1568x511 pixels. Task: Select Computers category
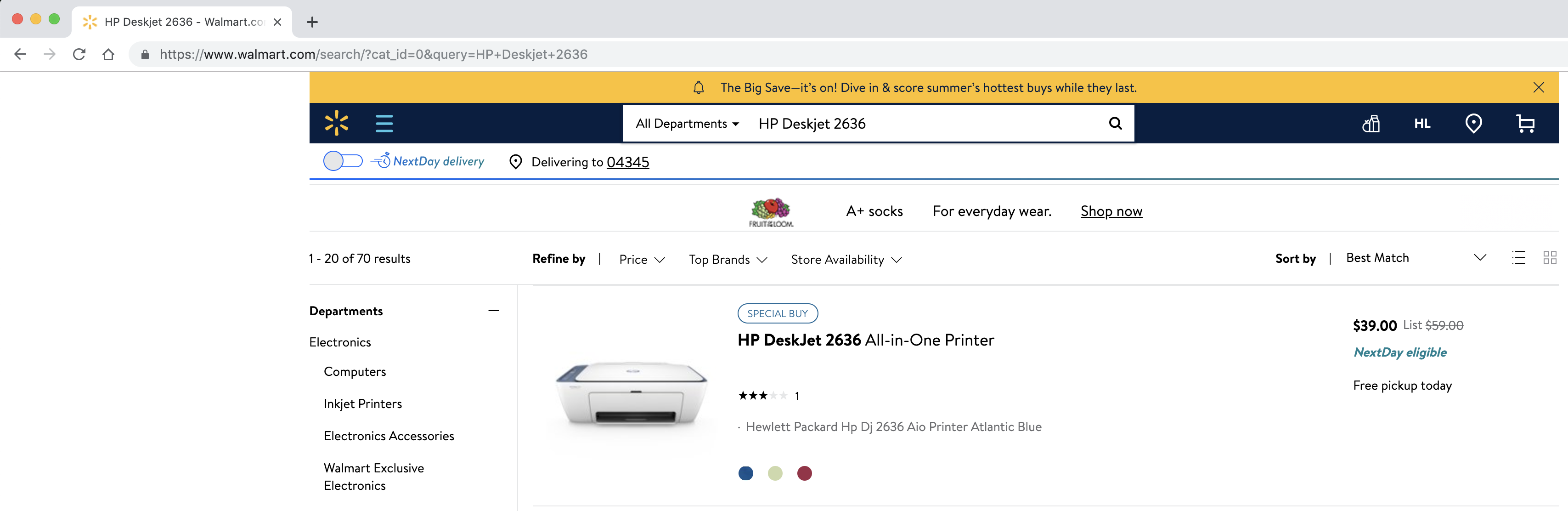pos(354,371)
